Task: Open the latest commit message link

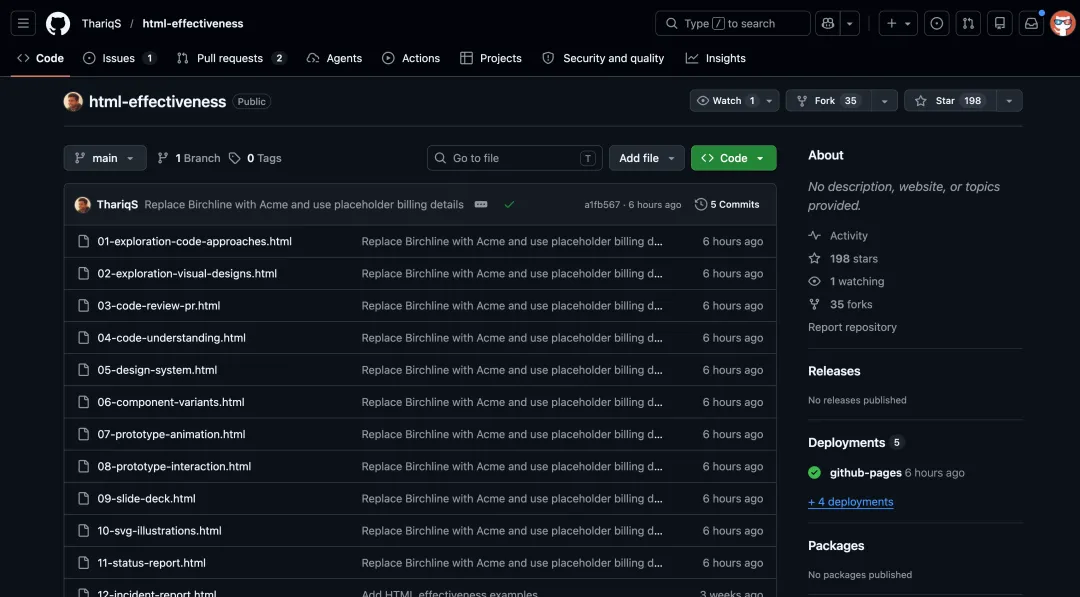Action: (304, 205)
